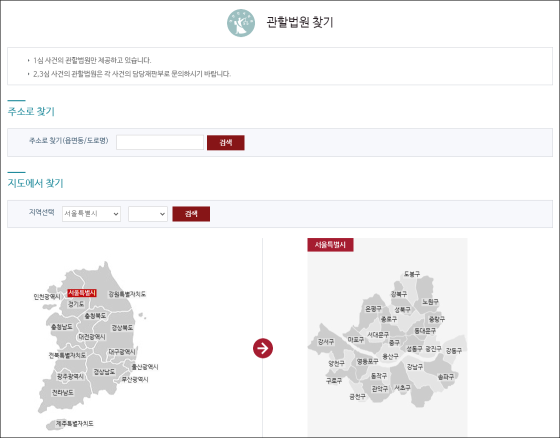The image size is (560, 442).
Task: Choose 노원구 on the Seoul map
Action: (x=430, y=302)
